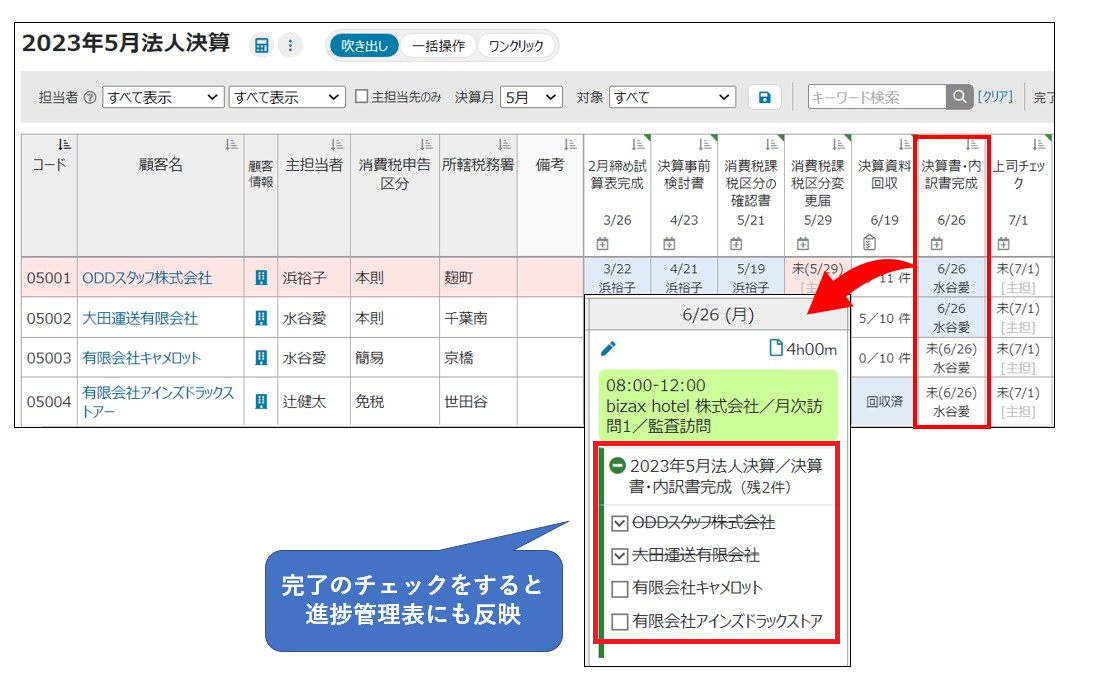Screen dimensions: 1120x682
Task: Collapse the 2023年5月法人決算 task group
Action: click(618, 466)
